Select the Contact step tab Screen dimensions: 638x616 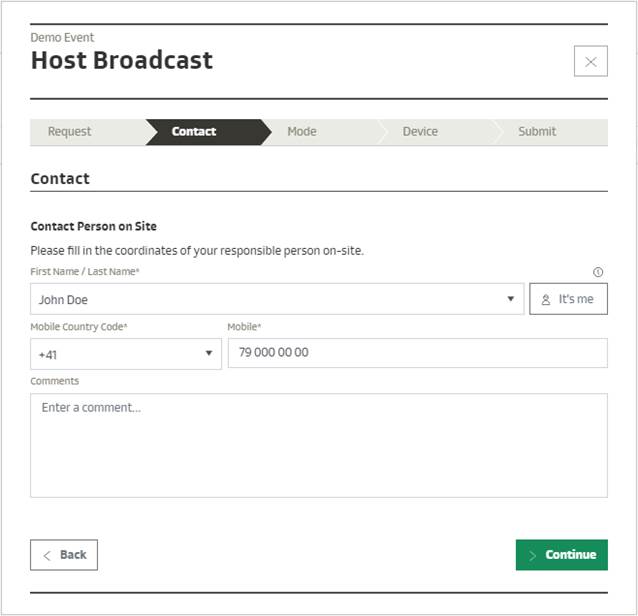[x=194, y=132]
